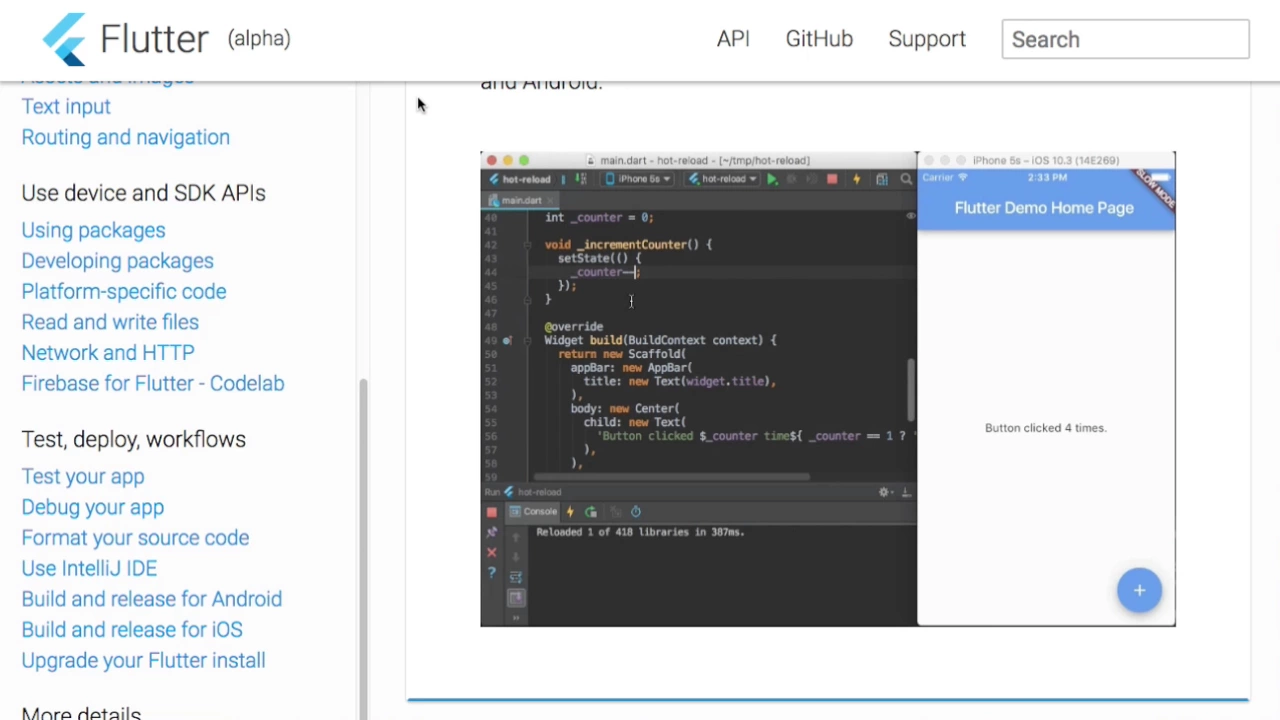
Task: Click the Search input field
Action: pos(1125,39)
